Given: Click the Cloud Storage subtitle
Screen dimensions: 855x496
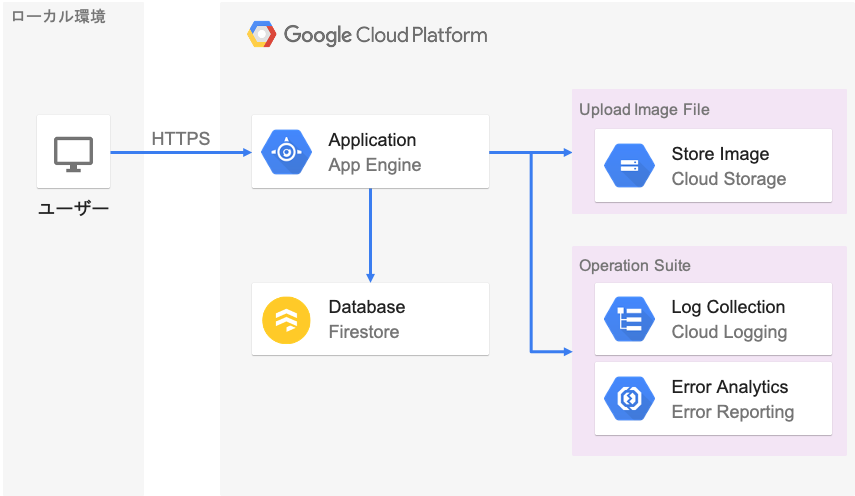Looking at the screenshot, I should tap(729, 179).
